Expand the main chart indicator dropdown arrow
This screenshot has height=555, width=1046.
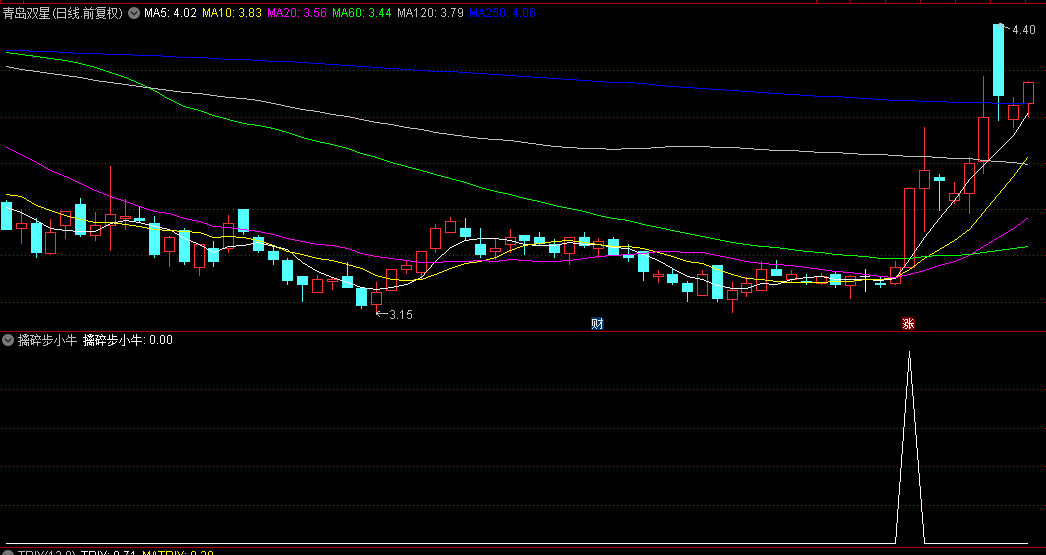click(x=134, y=13)
